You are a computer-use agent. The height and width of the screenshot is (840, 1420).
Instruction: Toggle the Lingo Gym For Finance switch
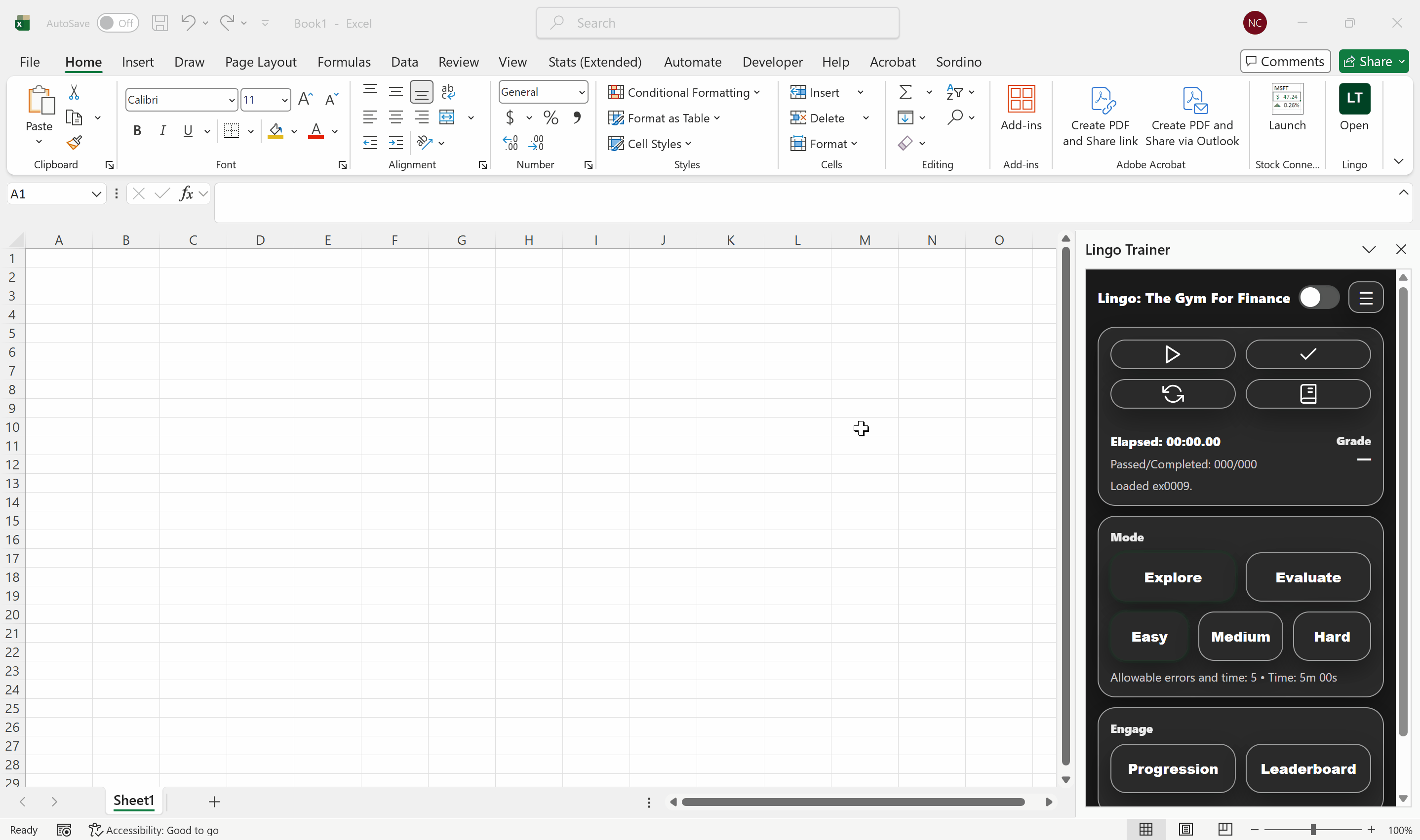[x=1319, y=297]
